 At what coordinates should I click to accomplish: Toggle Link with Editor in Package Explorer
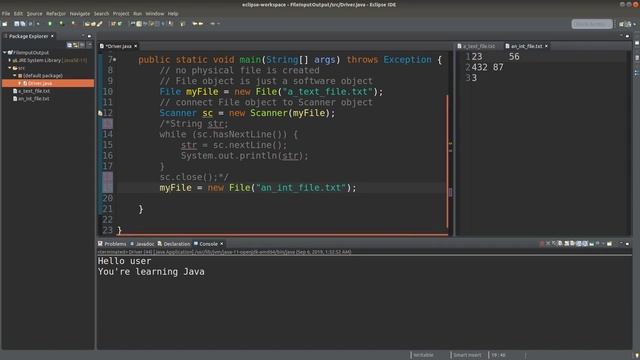click(x=76, y=45)
